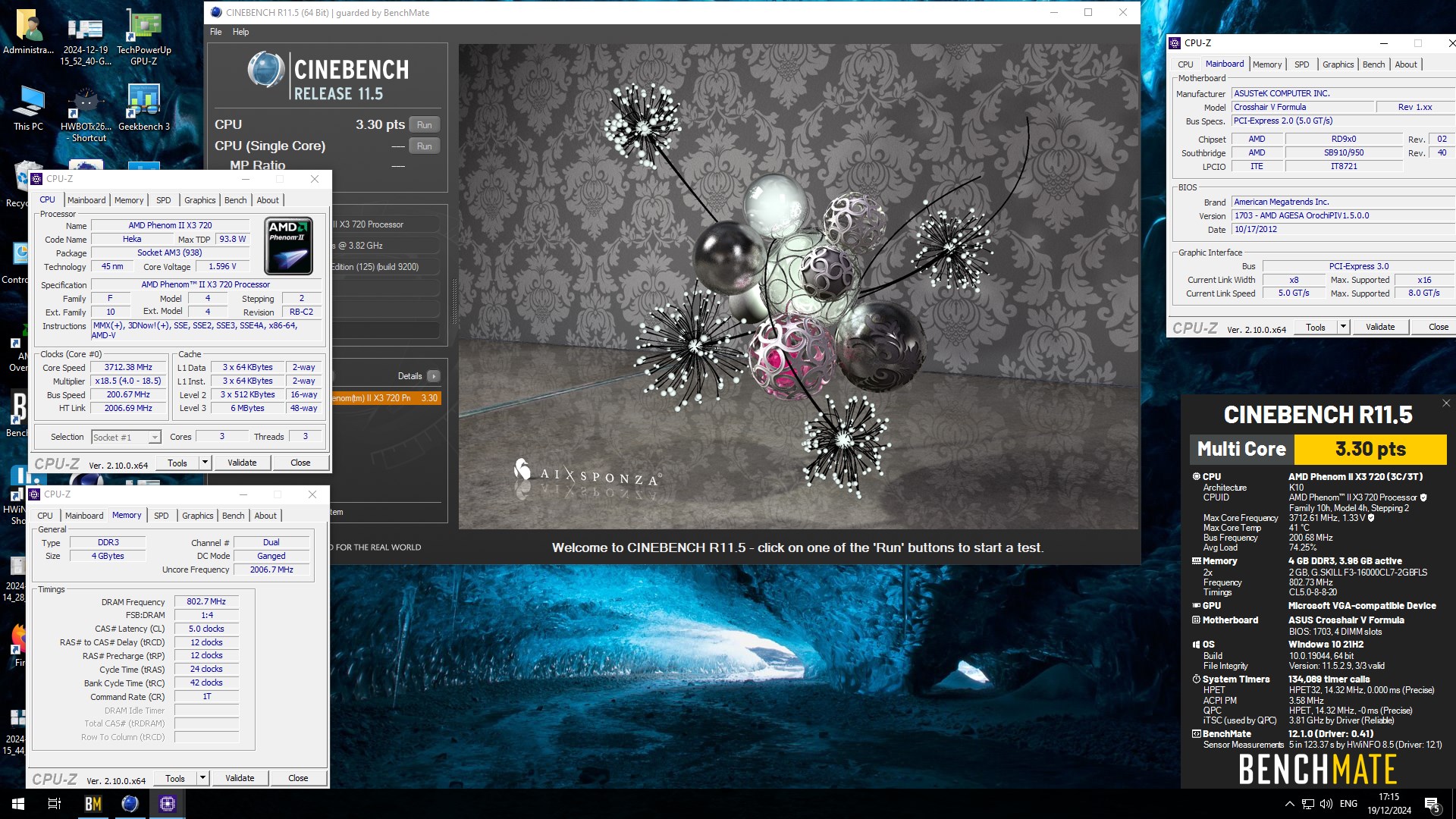Open BenchMate taskbar icon

(x=93, y=804)
